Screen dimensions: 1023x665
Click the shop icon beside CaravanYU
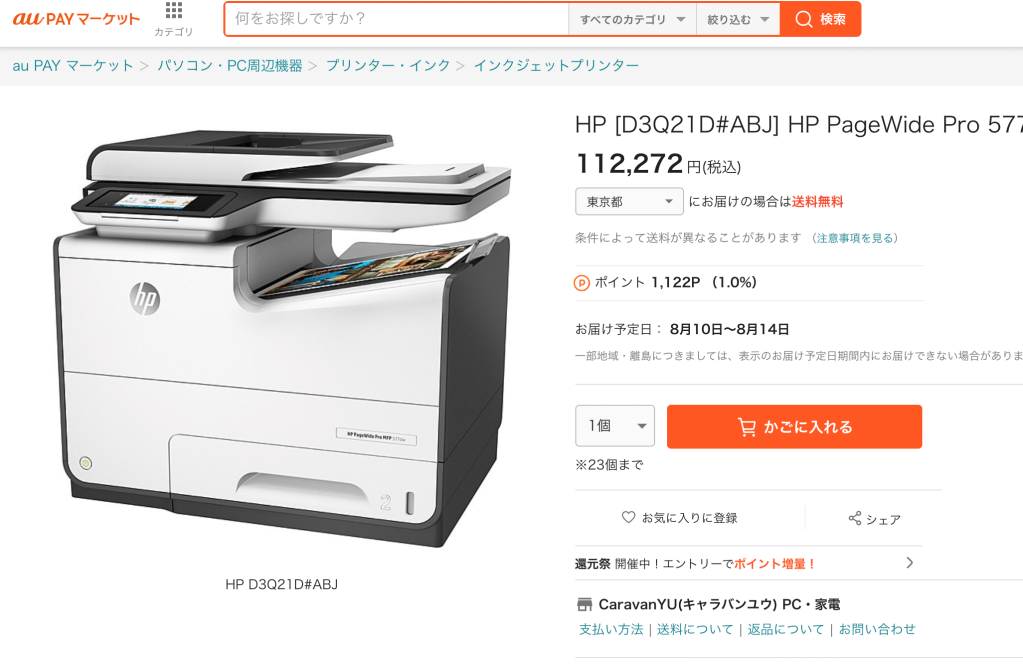pyautogui.click(x=585, y=604)
